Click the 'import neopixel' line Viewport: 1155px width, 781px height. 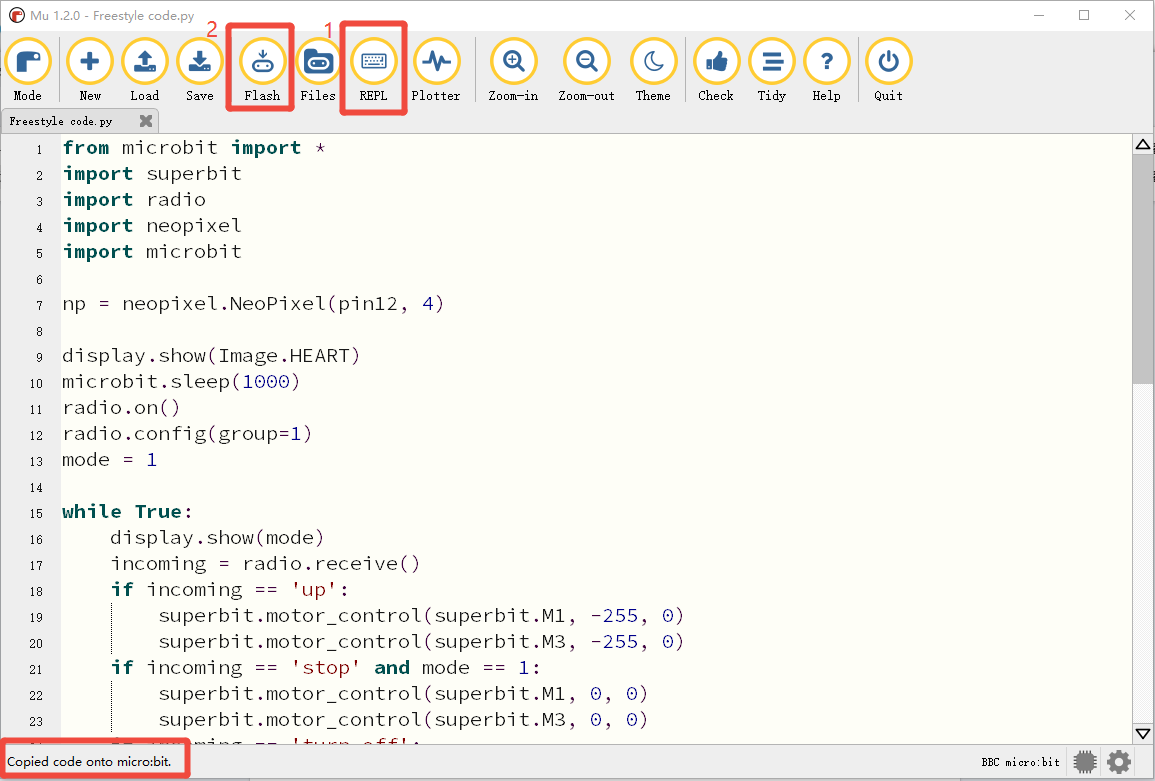click(x=152, y=225)
